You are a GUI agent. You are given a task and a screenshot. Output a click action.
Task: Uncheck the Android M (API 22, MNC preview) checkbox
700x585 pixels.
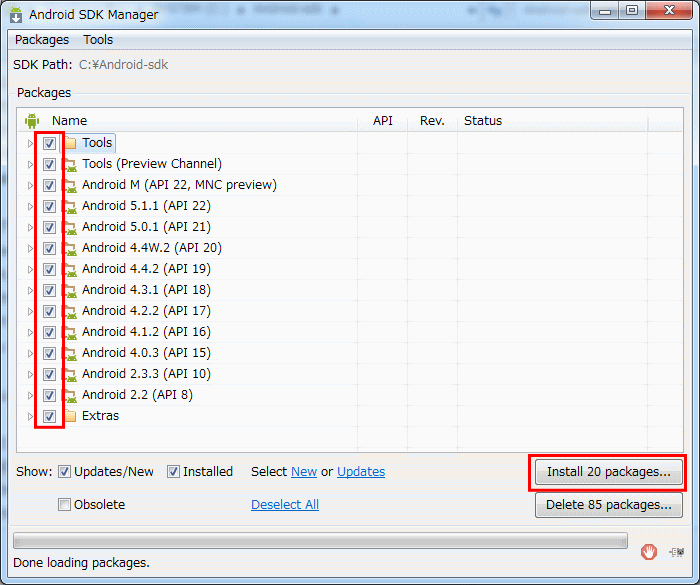tap(49, 185)
